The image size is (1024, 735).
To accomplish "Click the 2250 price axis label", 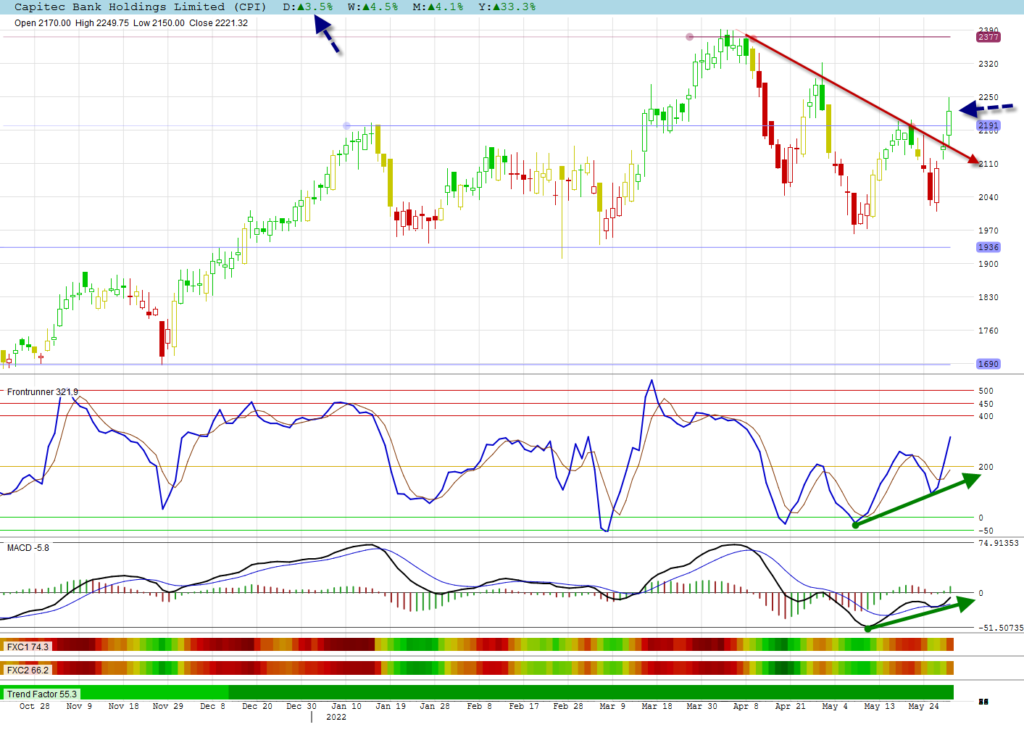I will tap(988, 97).
